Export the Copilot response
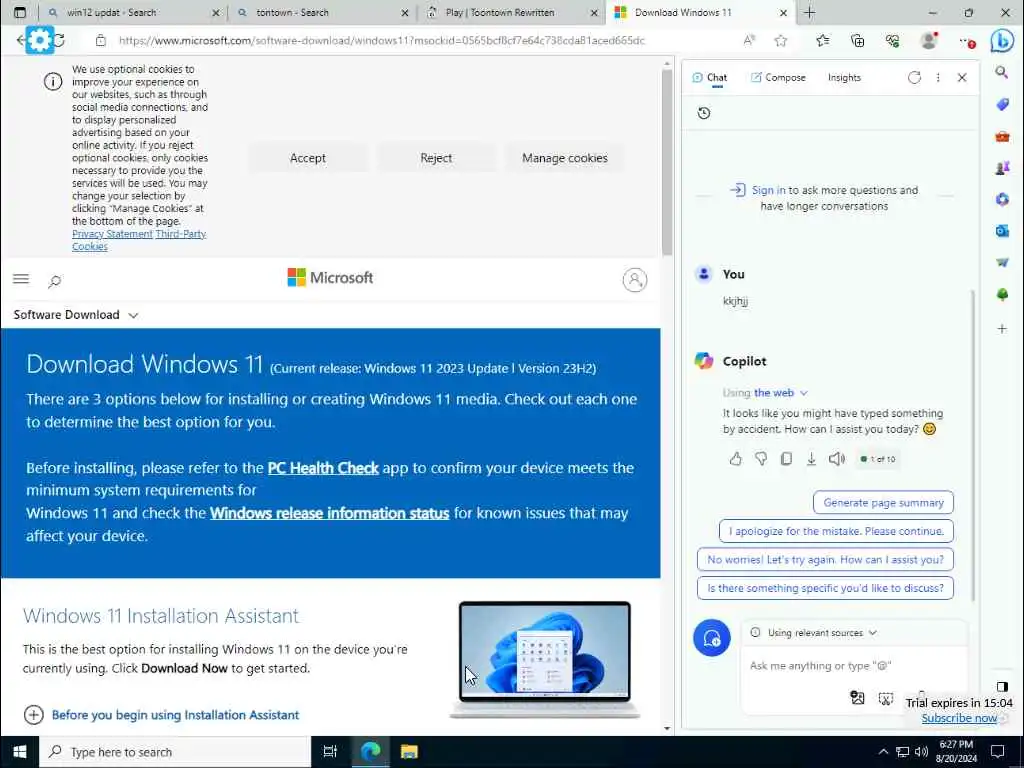This screenshot has width=1024, height=768. click(x=811, y=459)
